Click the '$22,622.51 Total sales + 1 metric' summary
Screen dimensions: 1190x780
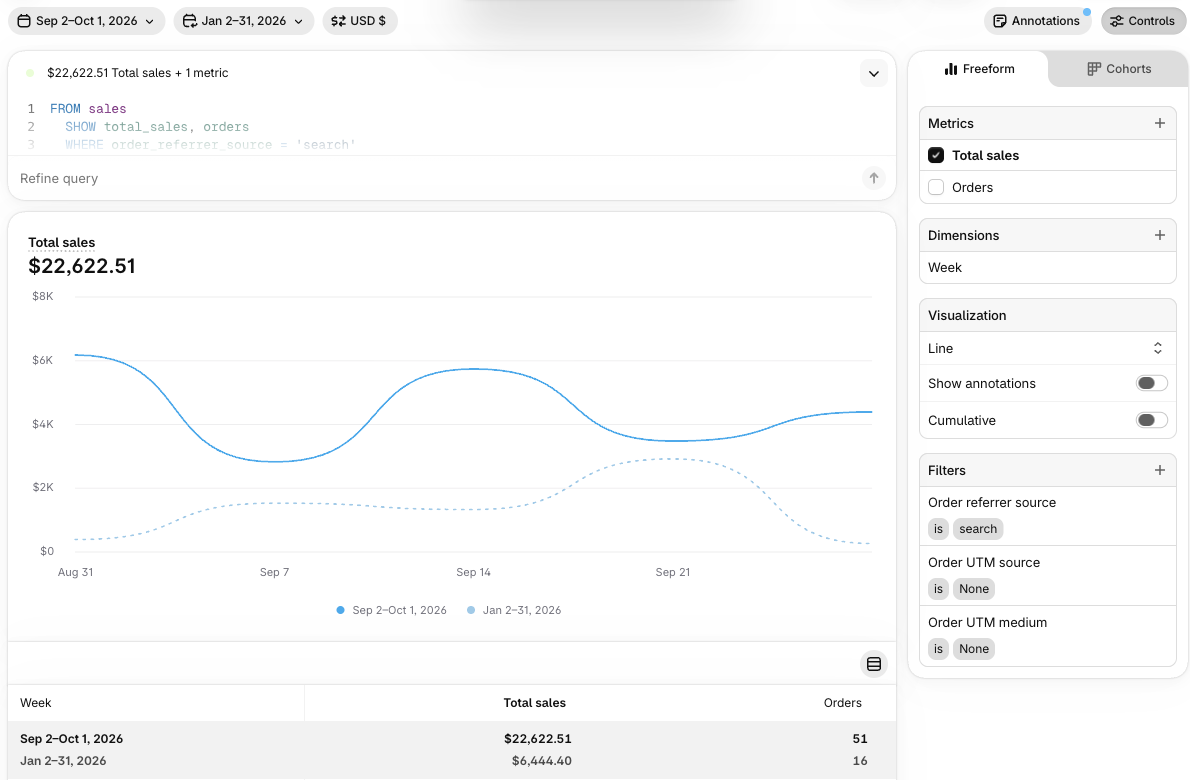click(x=137, y=73)
